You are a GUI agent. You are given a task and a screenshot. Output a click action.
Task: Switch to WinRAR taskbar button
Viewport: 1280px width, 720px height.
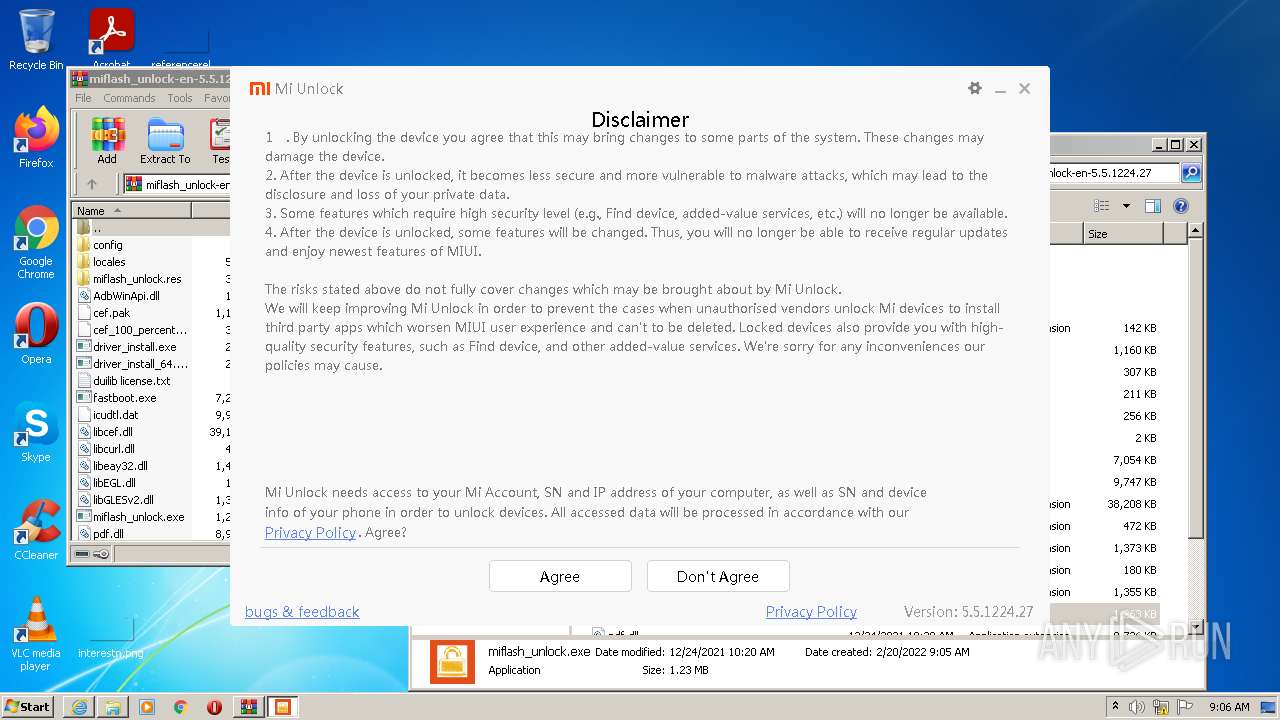[x=248, y=707]
